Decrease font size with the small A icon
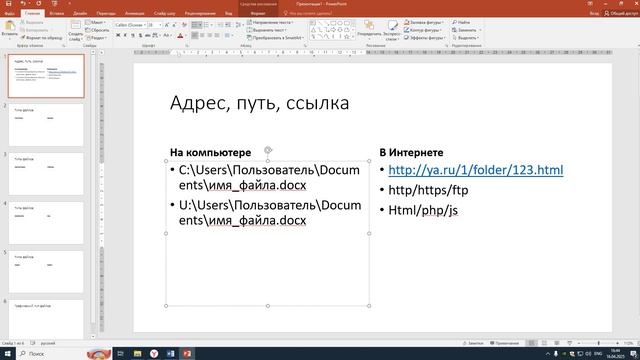 [175, 25]
